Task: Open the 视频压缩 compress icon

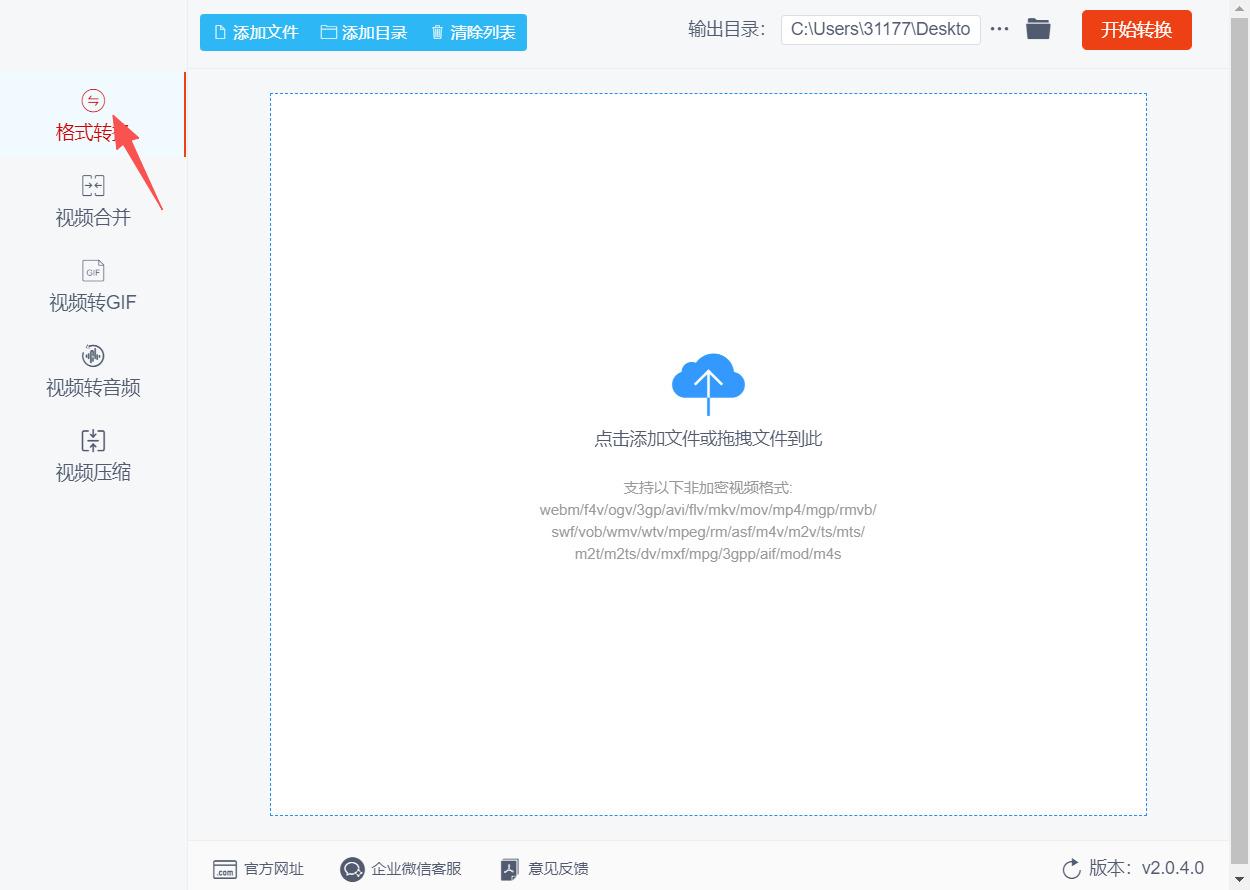Action: [x=93, y=441]
